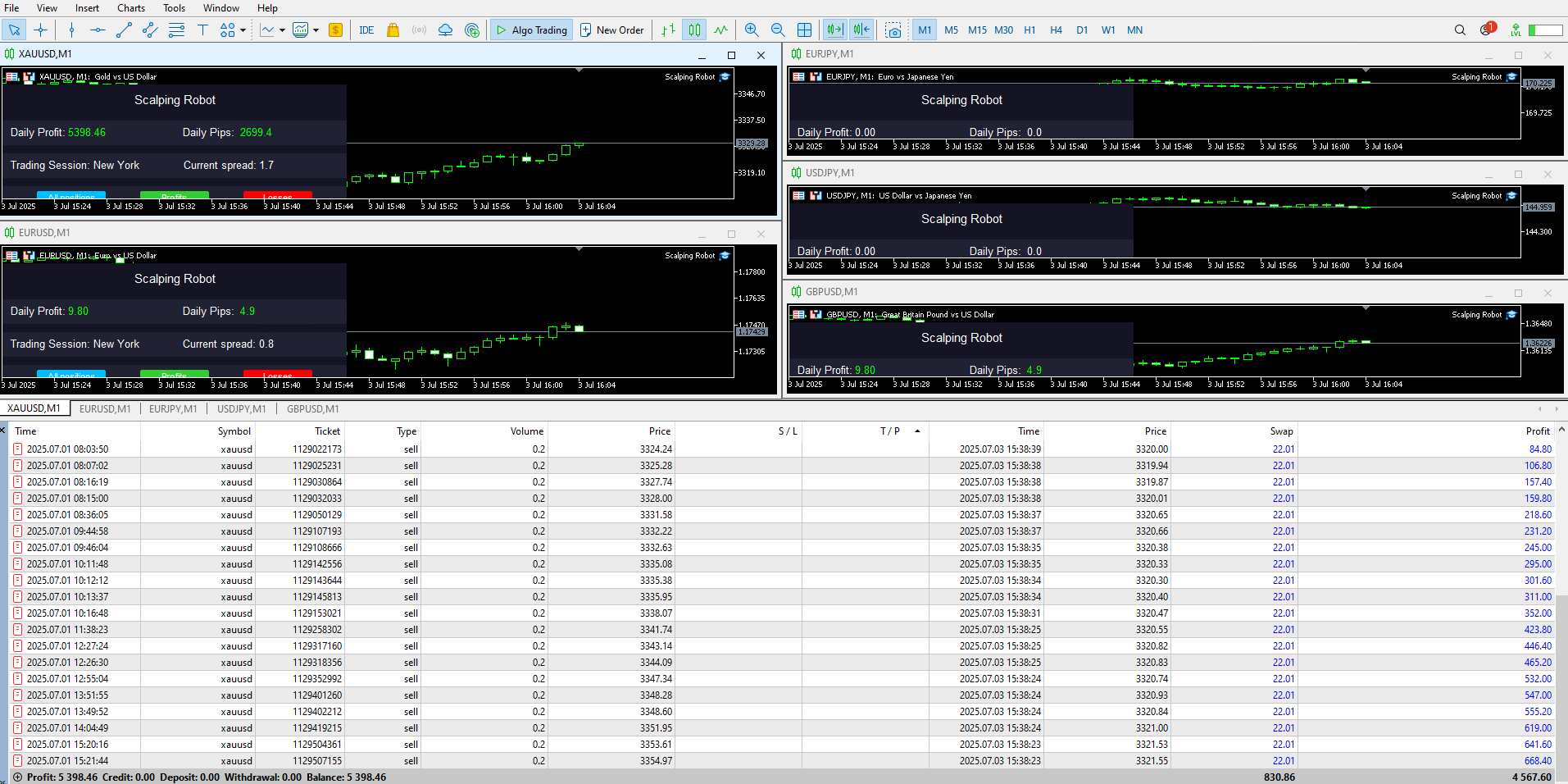Image resolution: width=1568 pixels, height=784 pixels.
Task: Select the trendline drawing tool
Action: click(124, 30)
